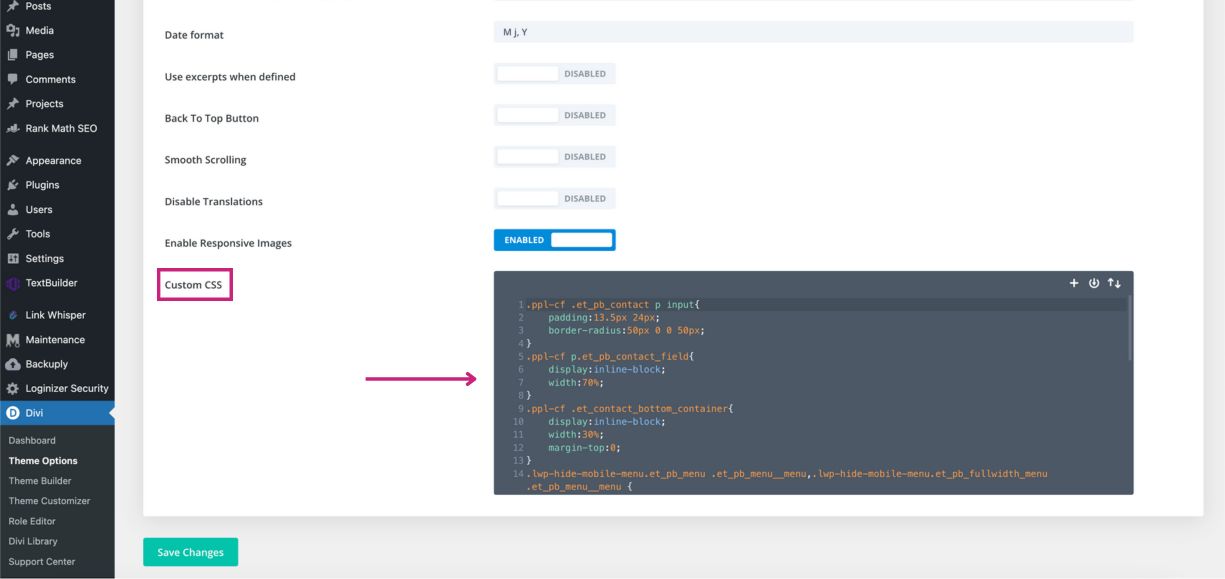Click the '.ppl-cf .et_contact_bottom_container{' line

630,408
